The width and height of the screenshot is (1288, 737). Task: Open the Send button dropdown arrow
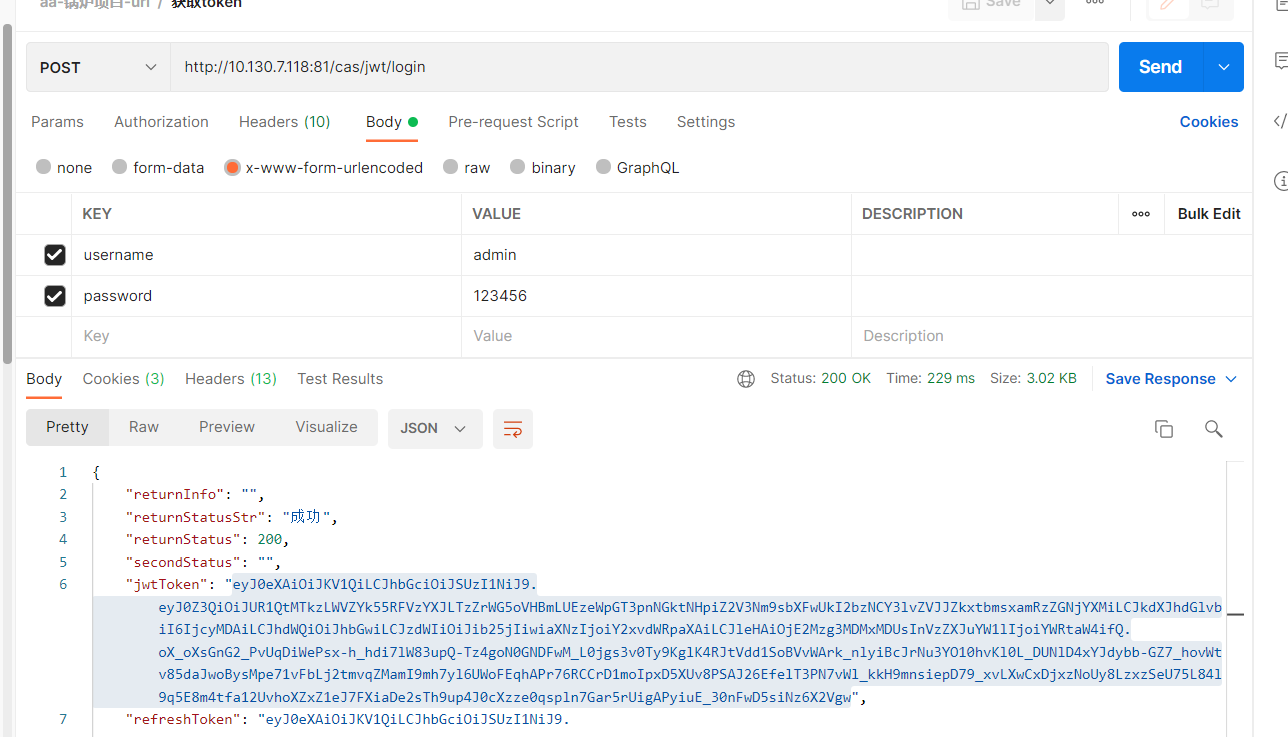pyautogui.click(x=1223, y=67)
